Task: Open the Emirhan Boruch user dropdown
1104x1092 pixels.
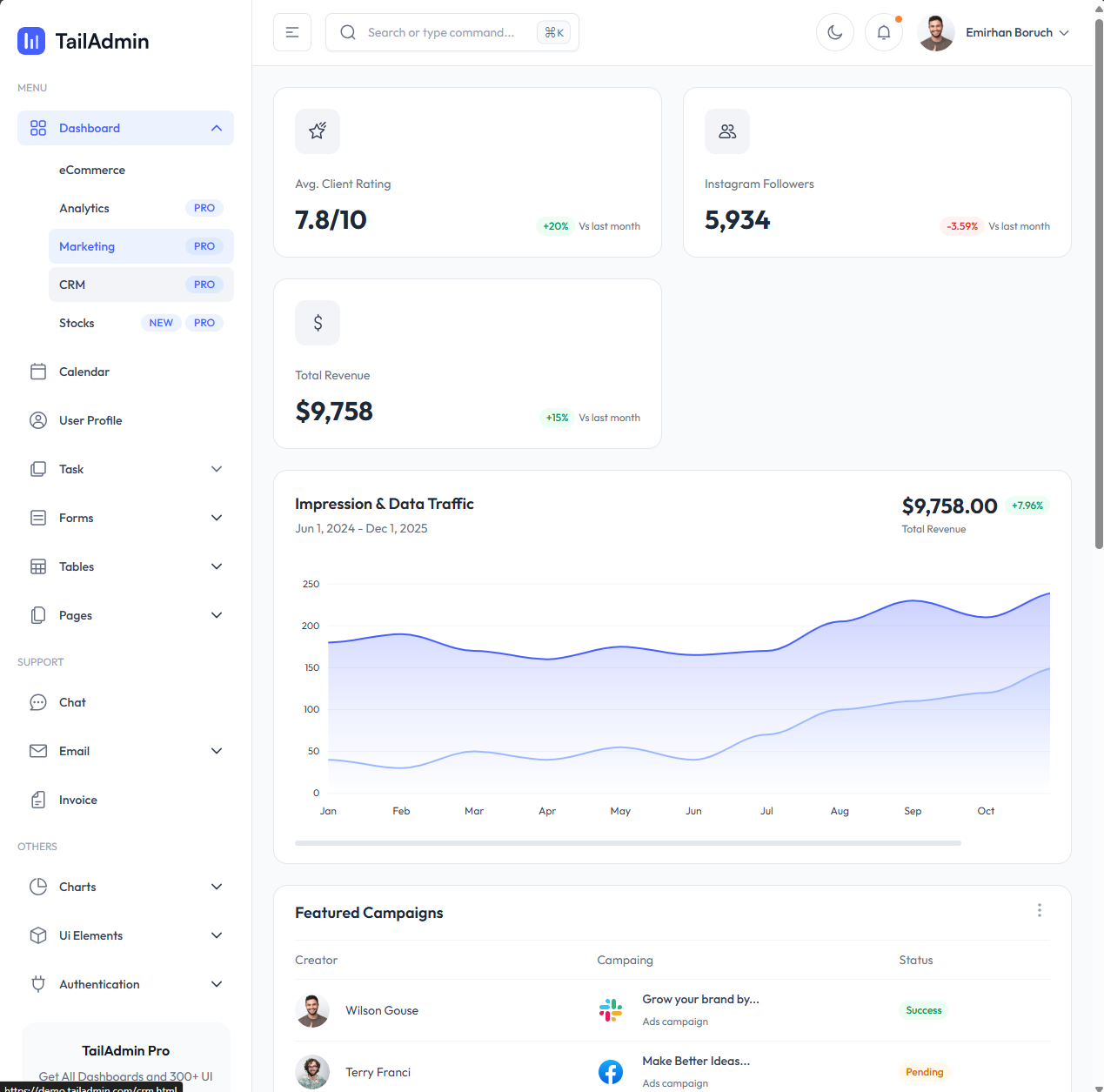Action: pos(994,32)
